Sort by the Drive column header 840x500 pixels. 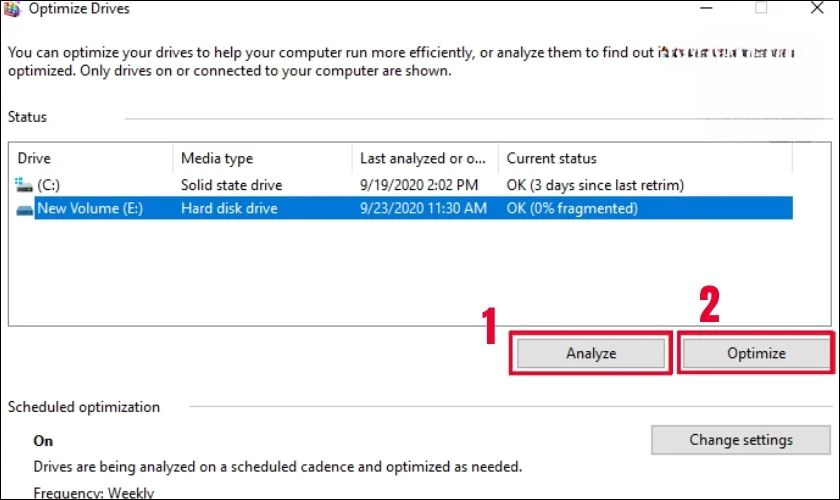pos(34,159)
